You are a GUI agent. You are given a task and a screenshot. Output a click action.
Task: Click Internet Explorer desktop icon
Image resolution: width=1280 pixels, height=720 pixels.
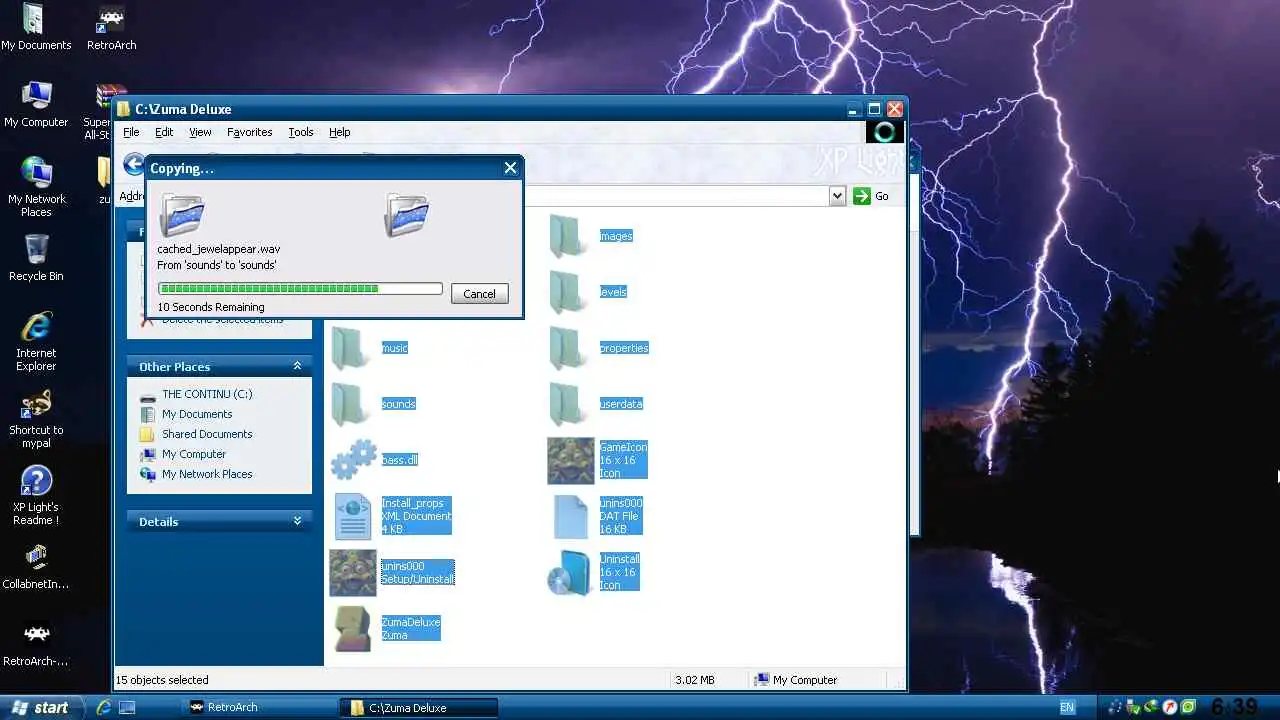pyautogui.click(x=36, y=341)
